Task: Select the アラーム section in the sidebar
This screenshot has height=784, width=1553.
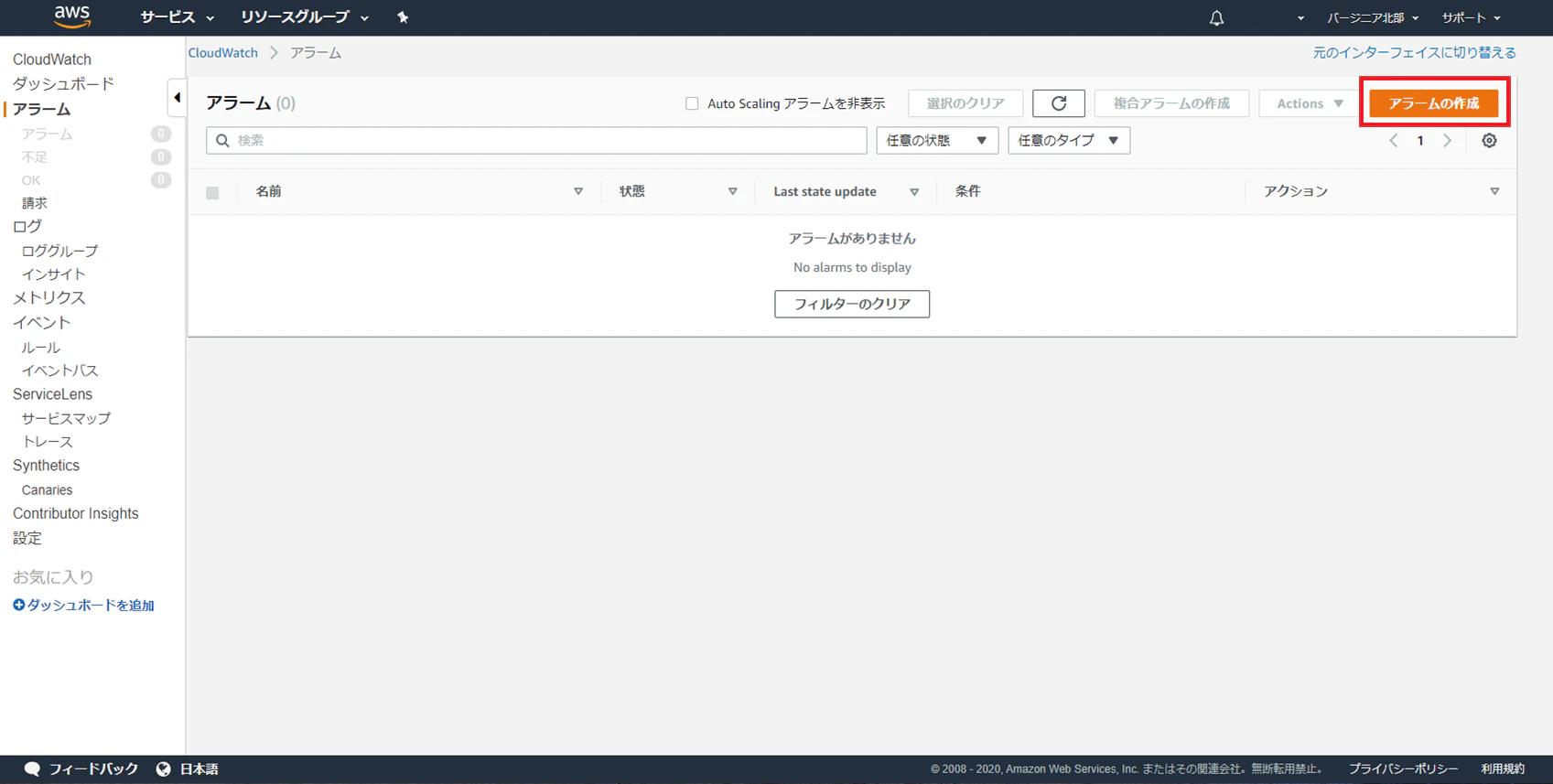Action: [42, 109]
